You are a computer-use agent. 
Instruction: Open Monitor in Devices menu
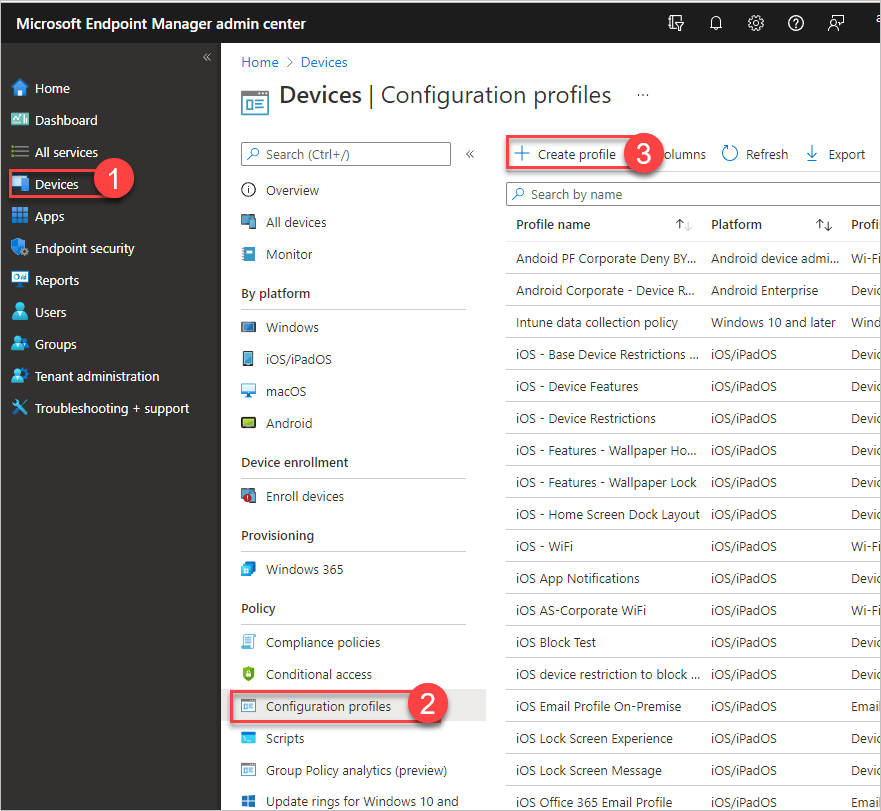[276, 255]
